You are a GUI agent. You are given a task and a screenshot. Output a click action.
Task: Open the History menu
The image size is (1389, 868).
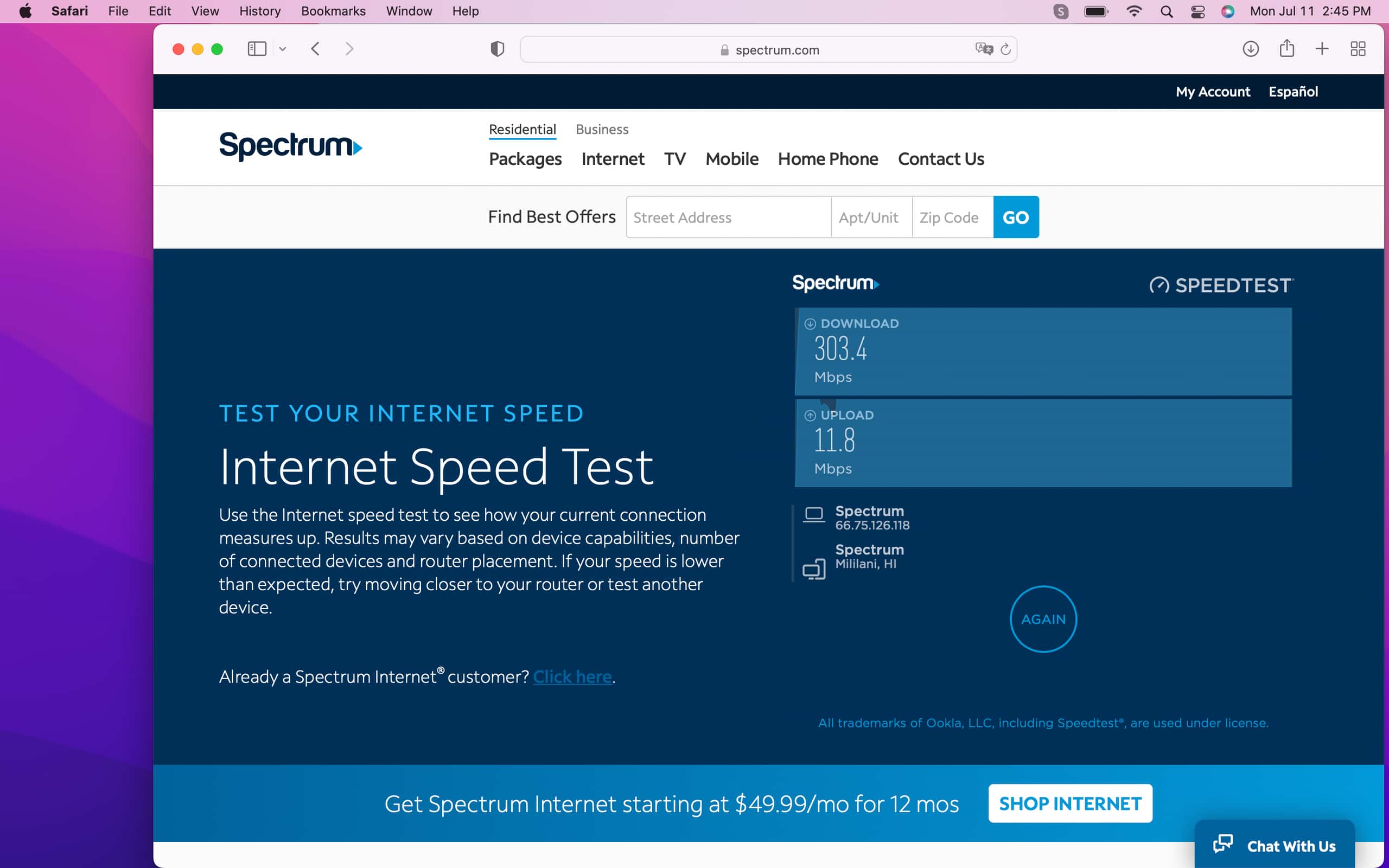tap(260, 11)
